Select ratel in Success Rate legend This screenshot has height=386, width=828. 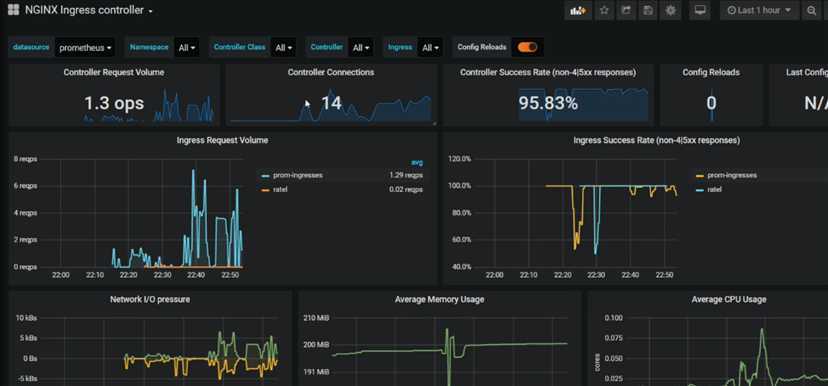[x=714, y=189]
